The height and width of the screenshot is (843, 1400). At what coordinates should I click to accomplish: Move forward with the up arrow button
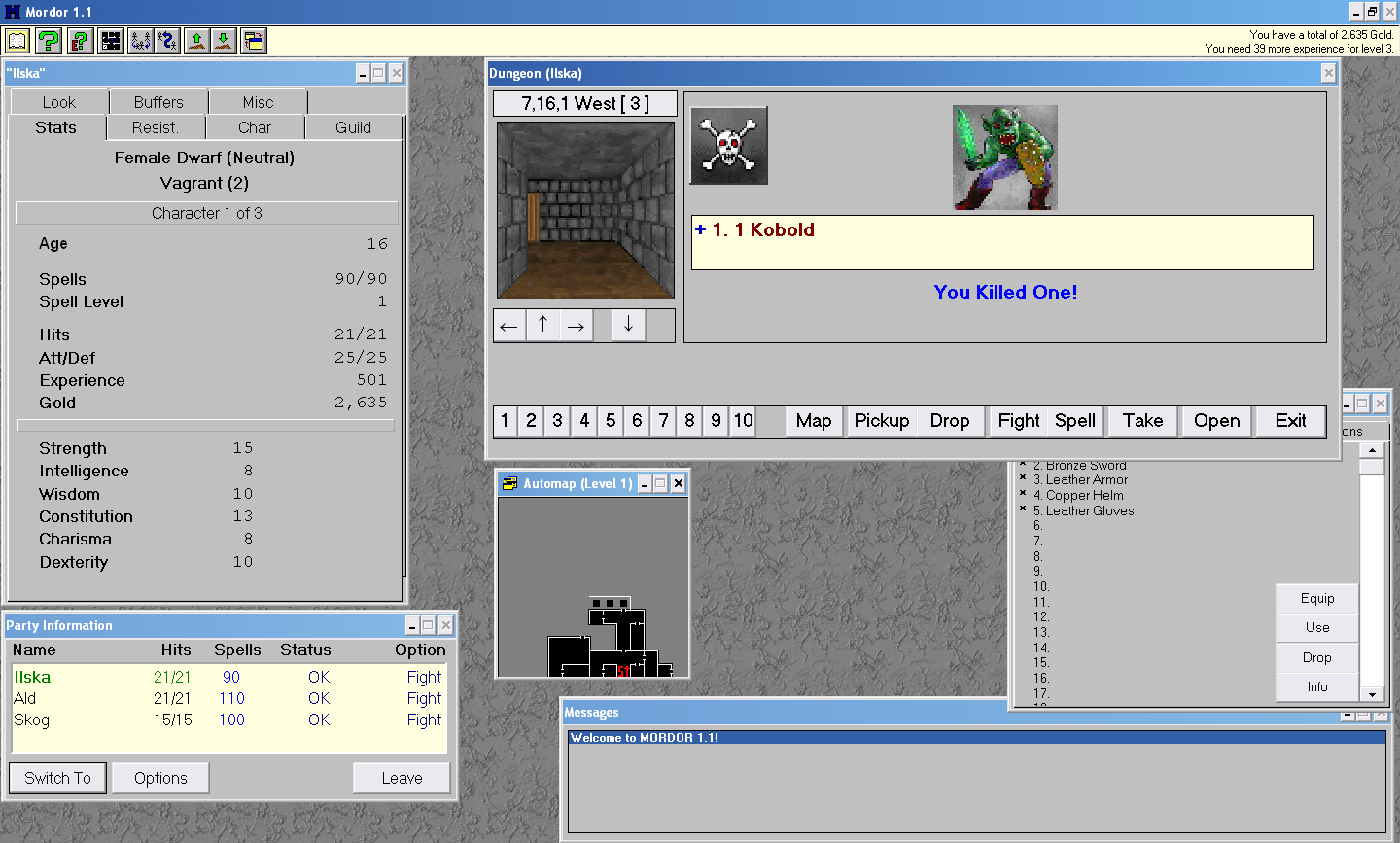542,326
